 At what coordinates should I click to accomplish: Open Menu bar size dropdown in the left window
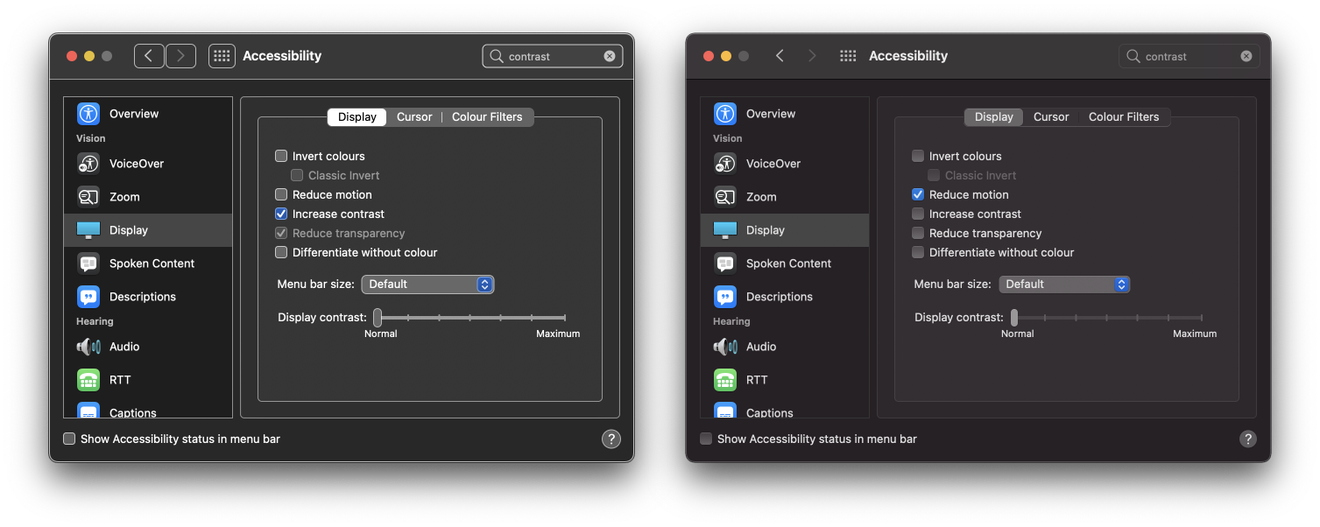427,284
